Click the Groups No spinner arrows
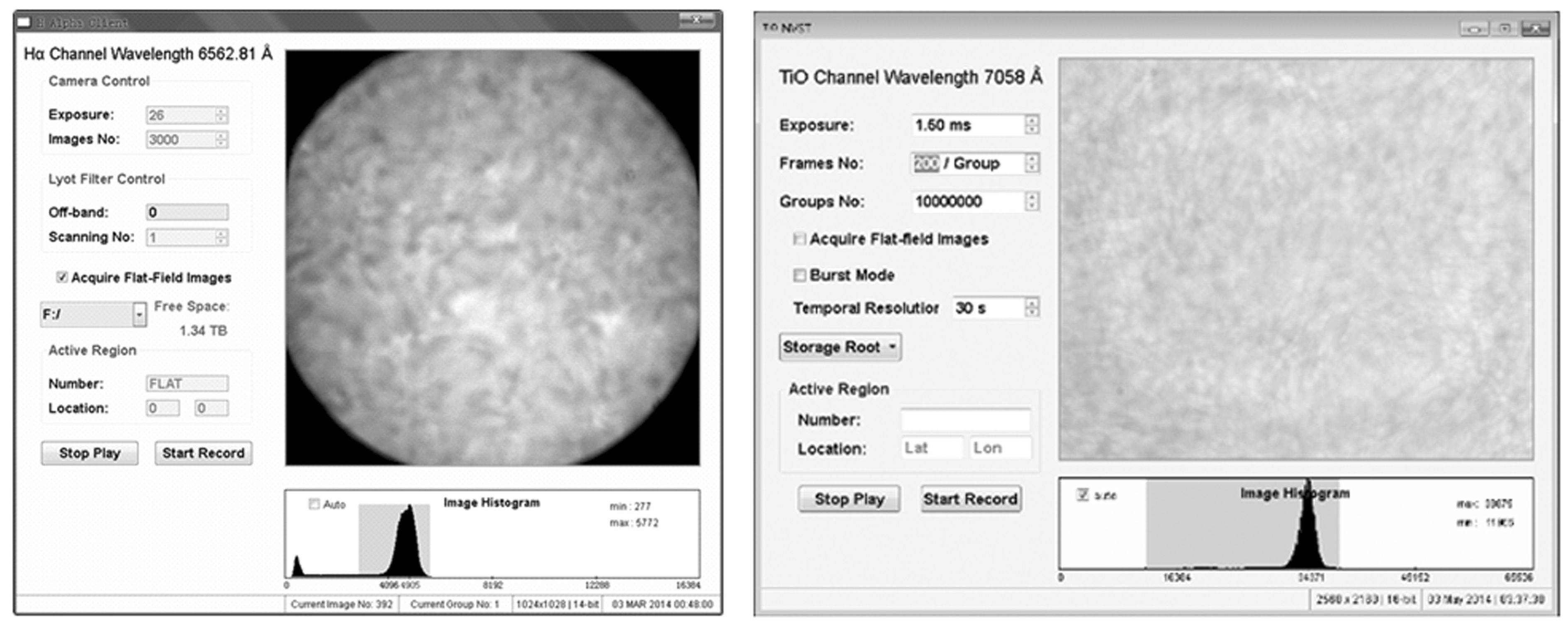Screen dimensions: 1568x627 (1031, 202)
